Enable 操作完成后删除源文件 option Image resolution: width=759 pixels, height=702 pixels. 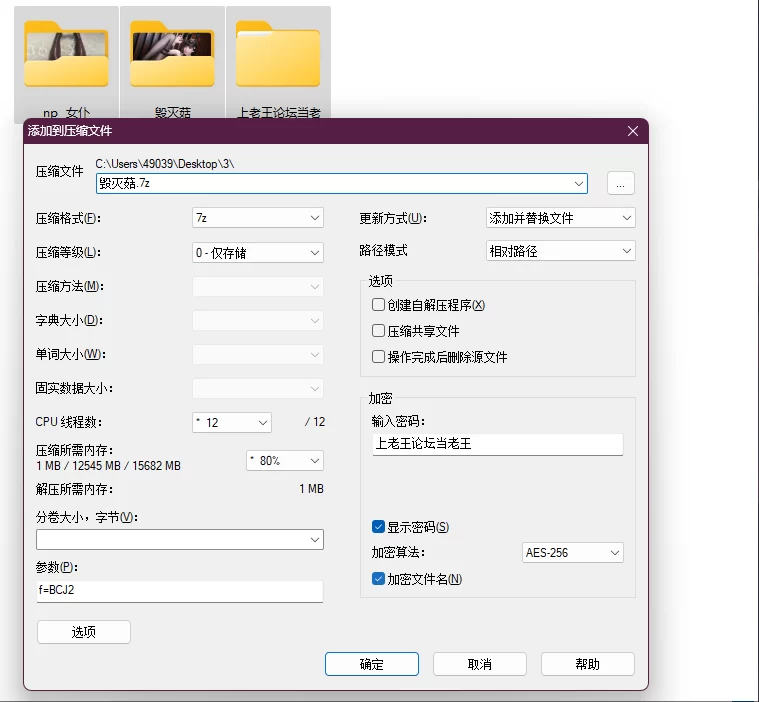pos(378,357)
